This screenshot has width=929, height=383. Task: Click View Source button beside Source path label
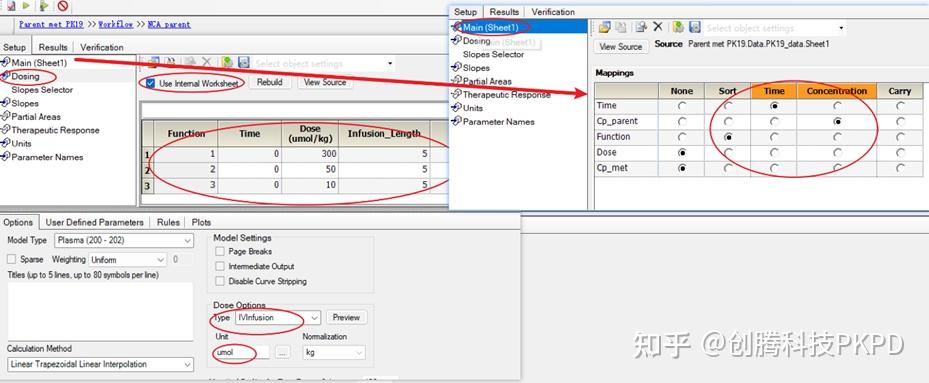pos(620,46)
